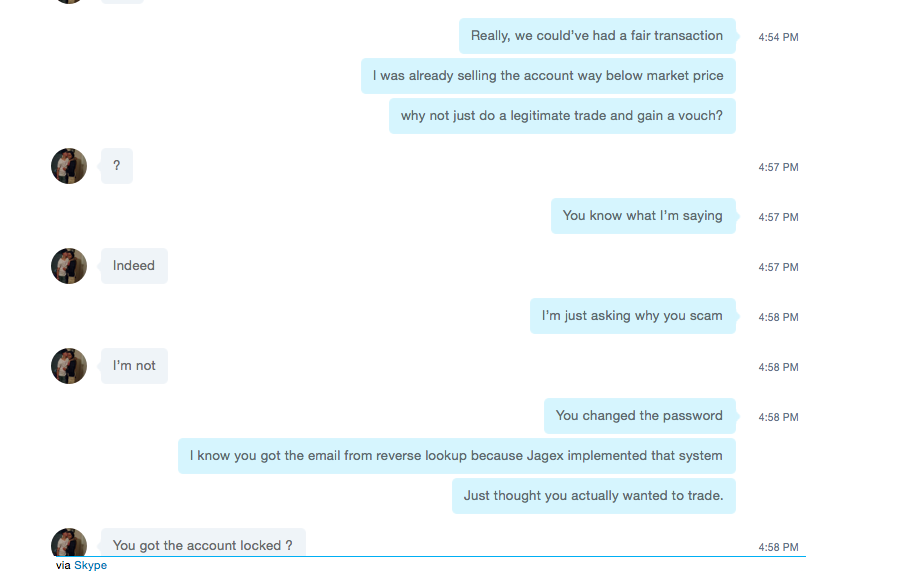Click the "I'm just asking why you scam" message
The width and height of the screenshot is (901, 571).
click(x=633, y=316)
